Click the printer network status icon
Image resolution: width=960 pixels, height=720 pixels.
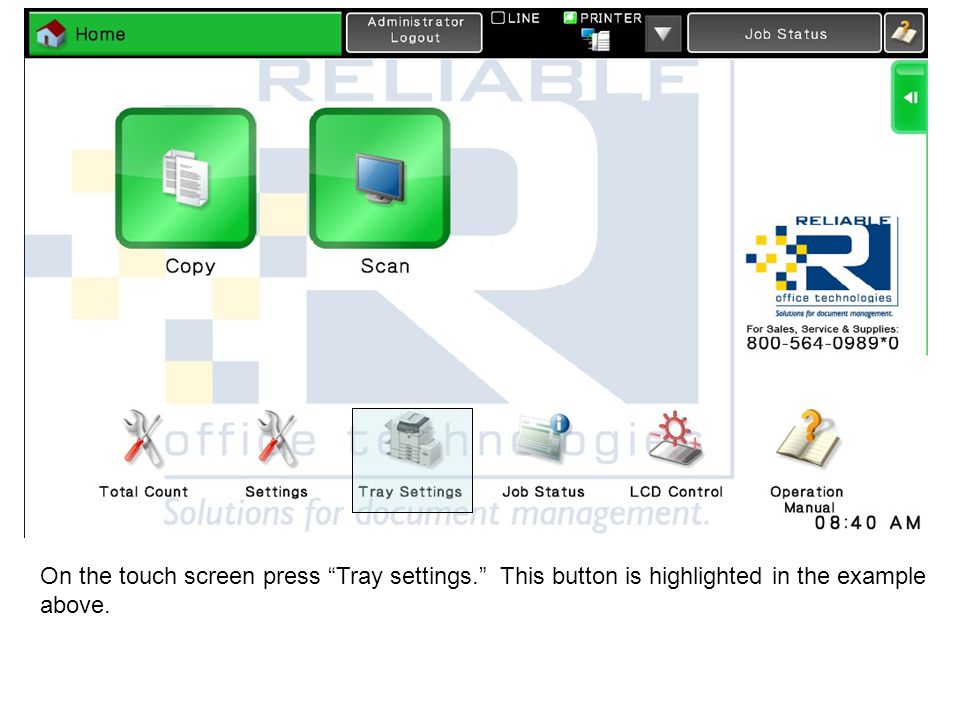pyautogui.click(x=596, y=40)
